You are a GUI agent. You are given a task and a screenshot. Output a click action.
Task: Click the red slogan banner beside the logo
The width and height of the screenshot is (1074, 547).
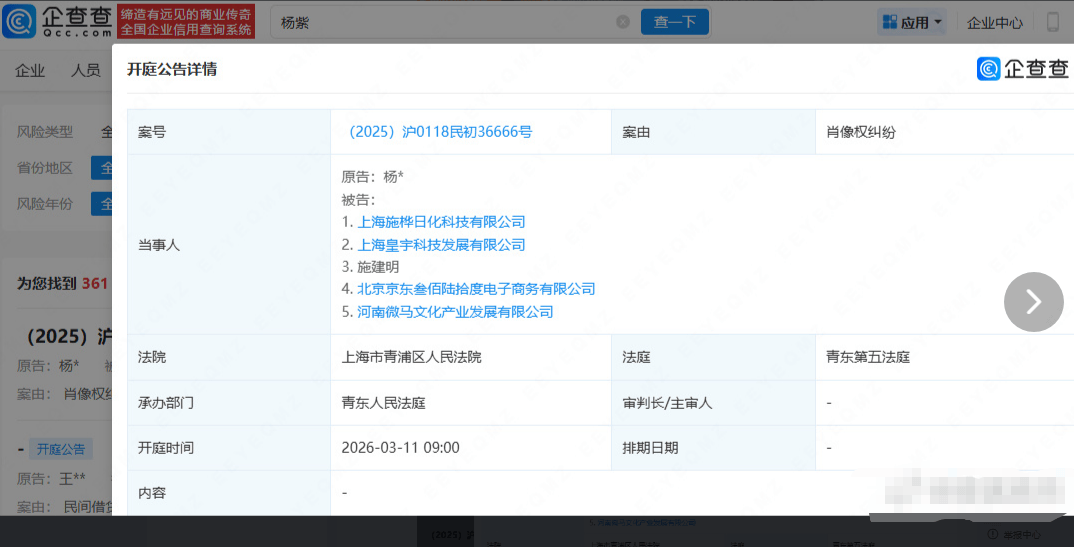click(185, 21)
